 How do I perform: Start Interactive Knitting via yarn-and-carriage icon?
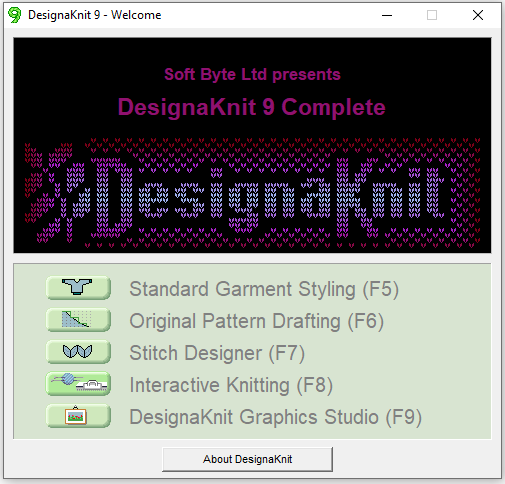(78, 384)
